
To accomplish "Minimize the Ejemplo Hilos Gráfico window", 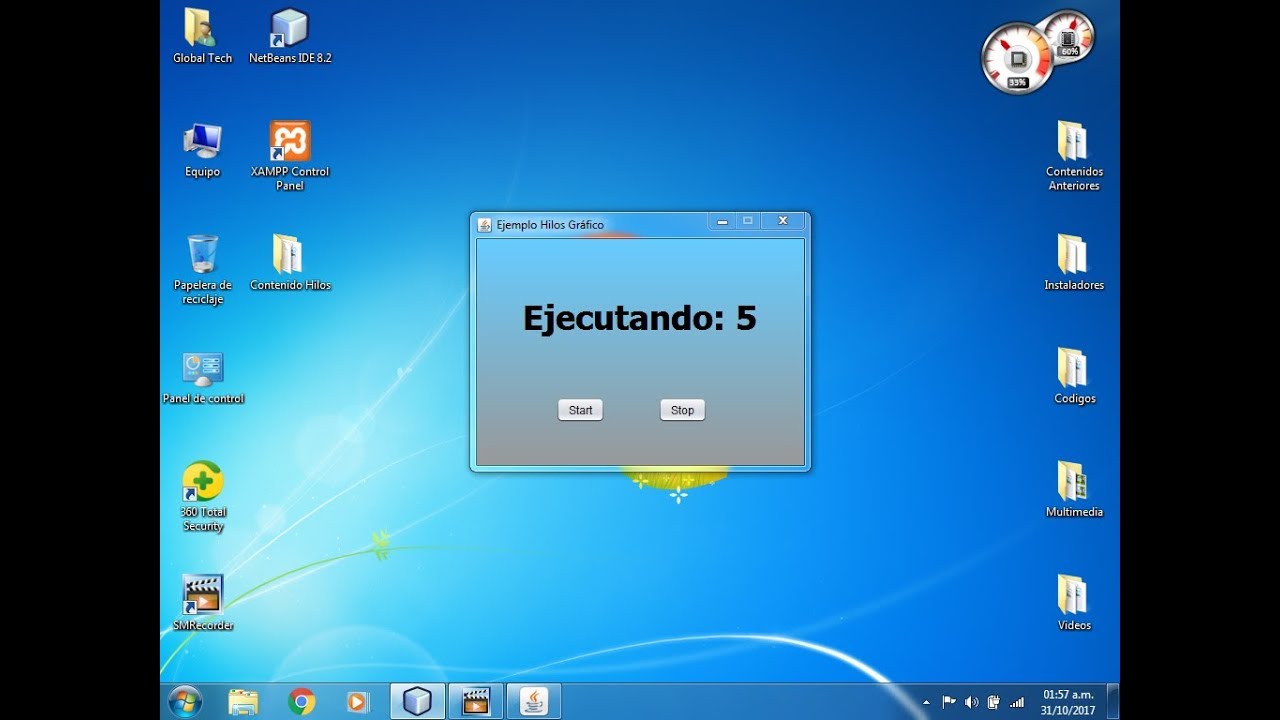I will click(x=722, y=221).
